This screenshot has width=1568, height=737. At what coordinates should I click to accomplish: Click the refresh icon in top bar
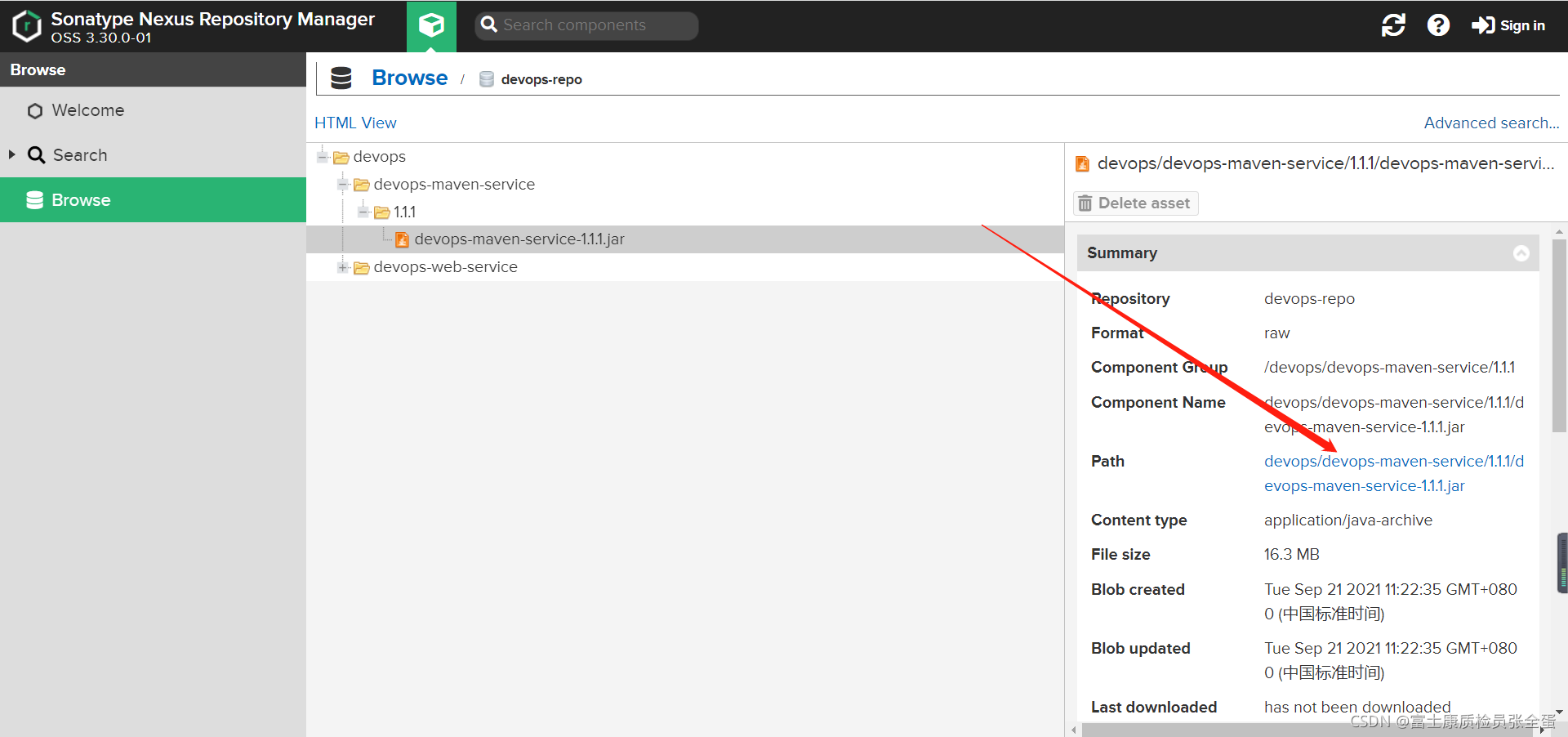point(1393,25)
